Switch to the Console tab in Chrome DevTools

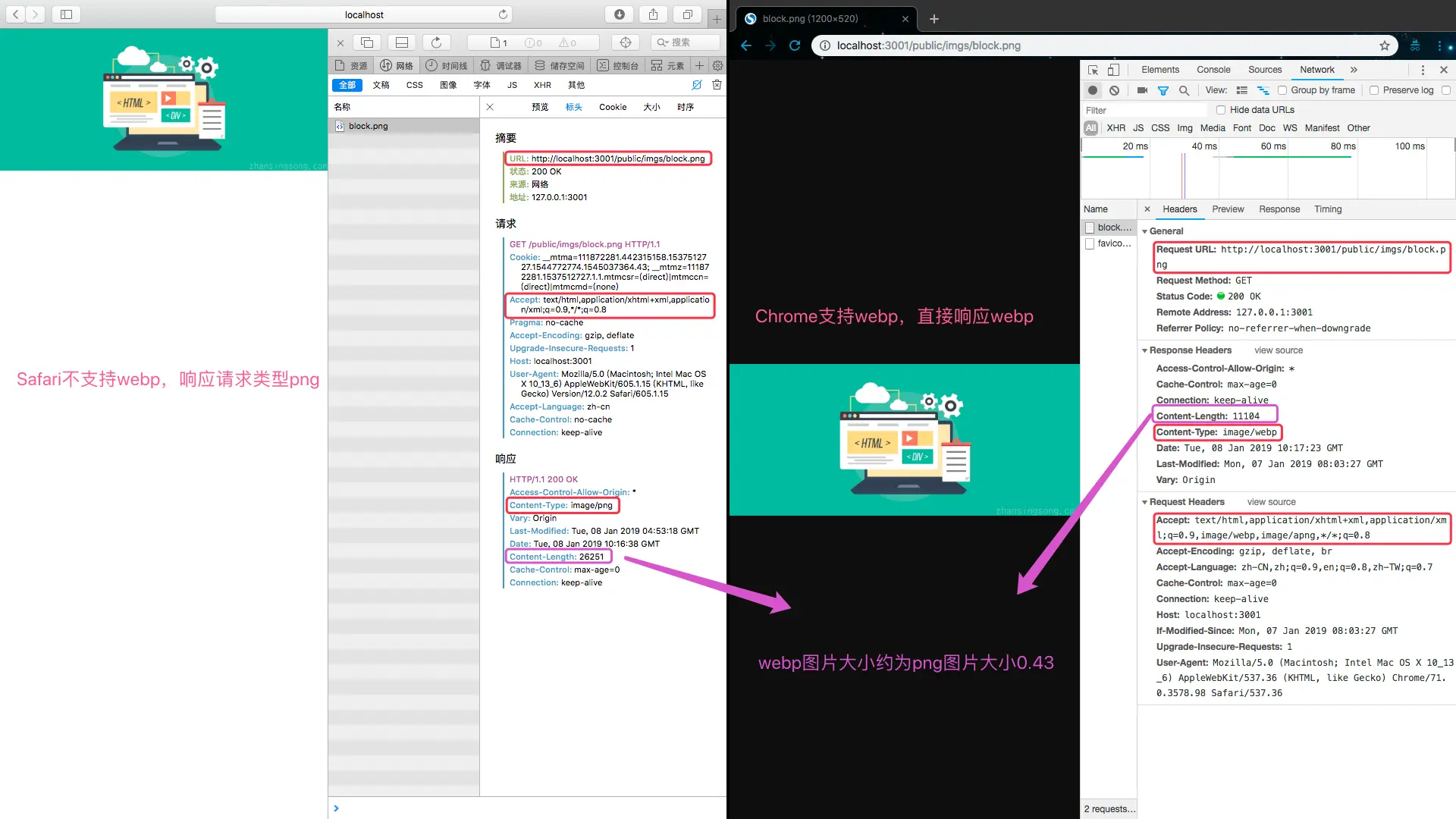click(x=1213, y=69)
